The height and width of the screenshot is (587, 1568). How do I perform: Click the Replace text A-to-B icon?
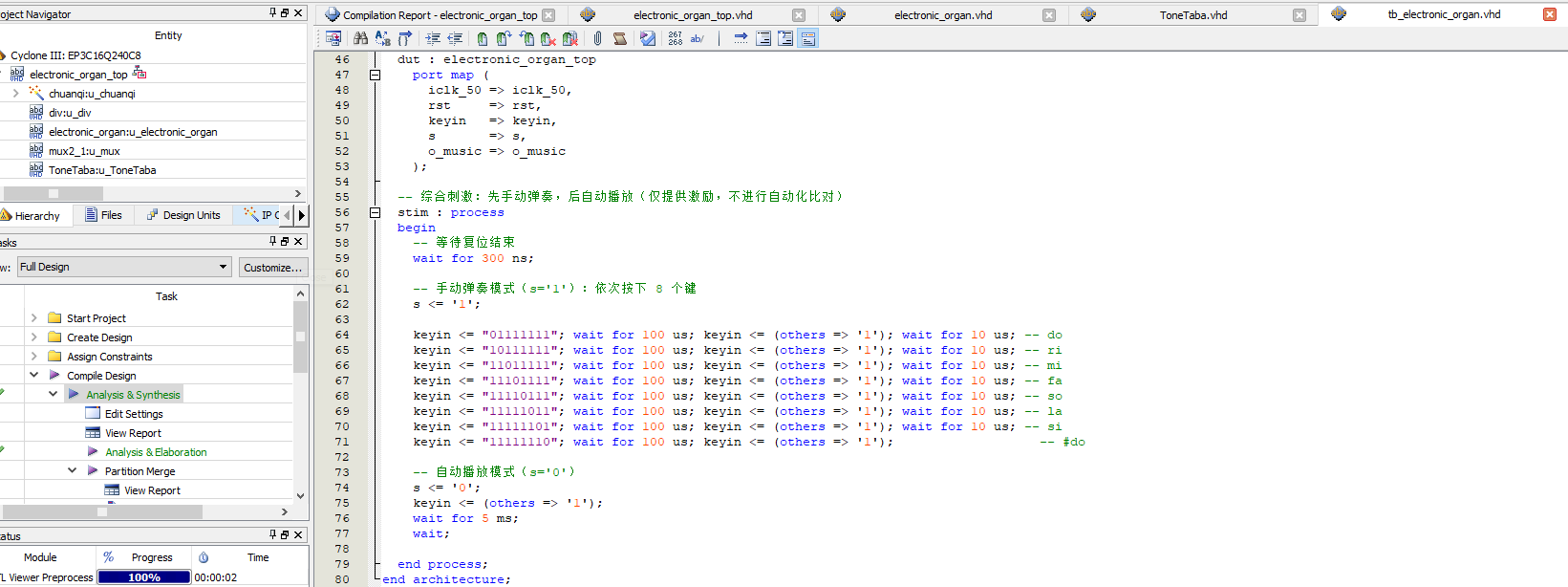(x=382, y=38)
